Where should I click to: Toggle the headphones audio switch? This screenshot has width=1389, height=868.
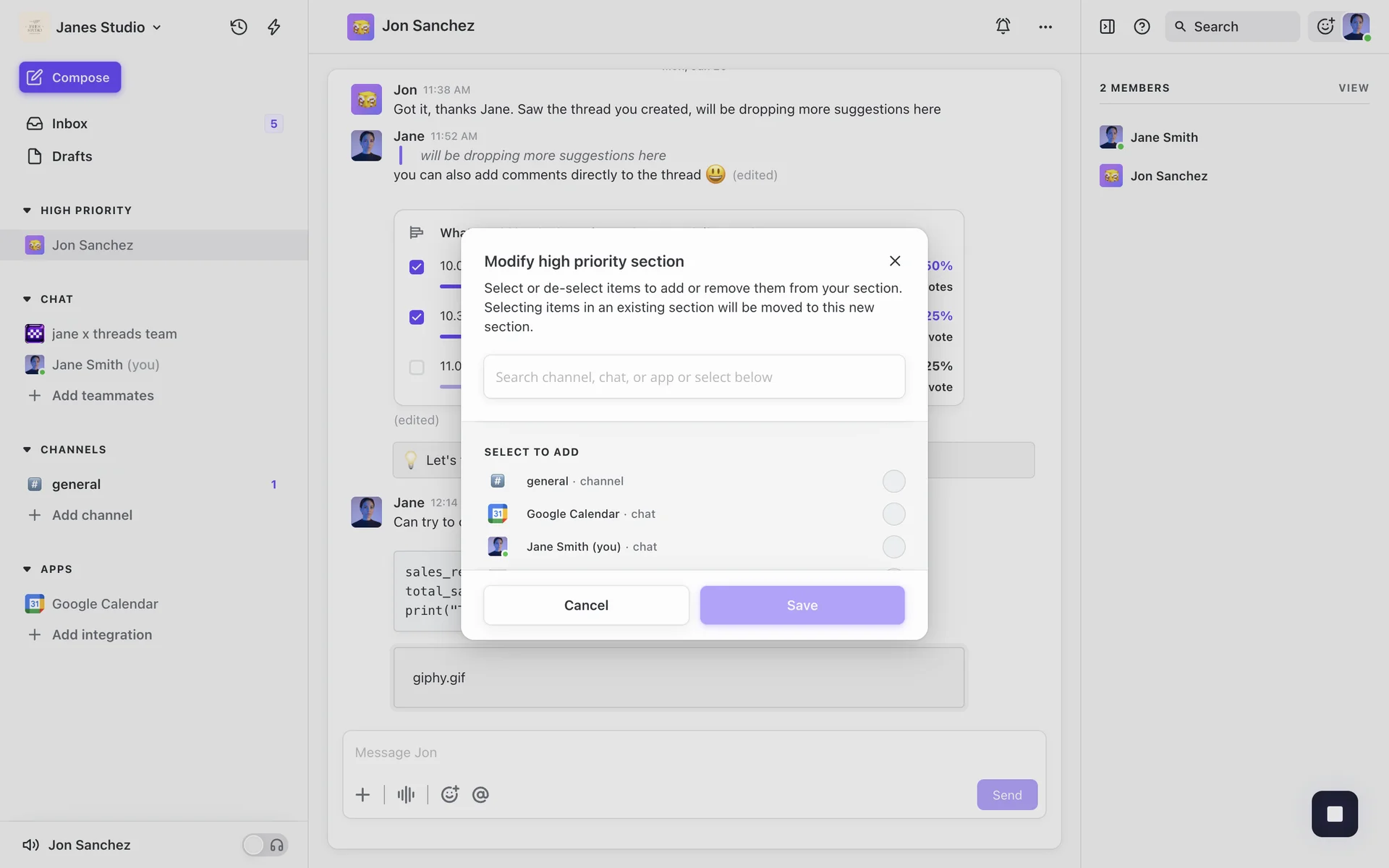tap(265, 844)
